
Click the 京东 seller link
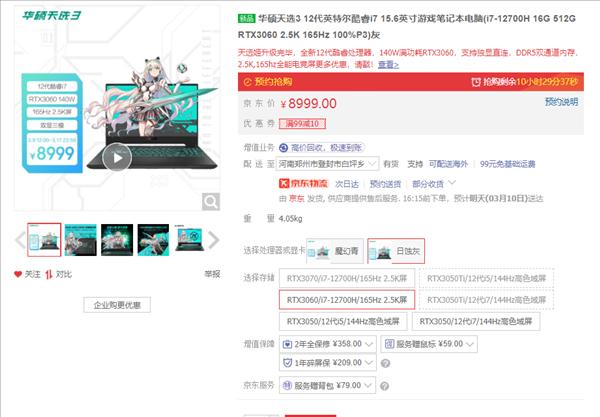297,199
